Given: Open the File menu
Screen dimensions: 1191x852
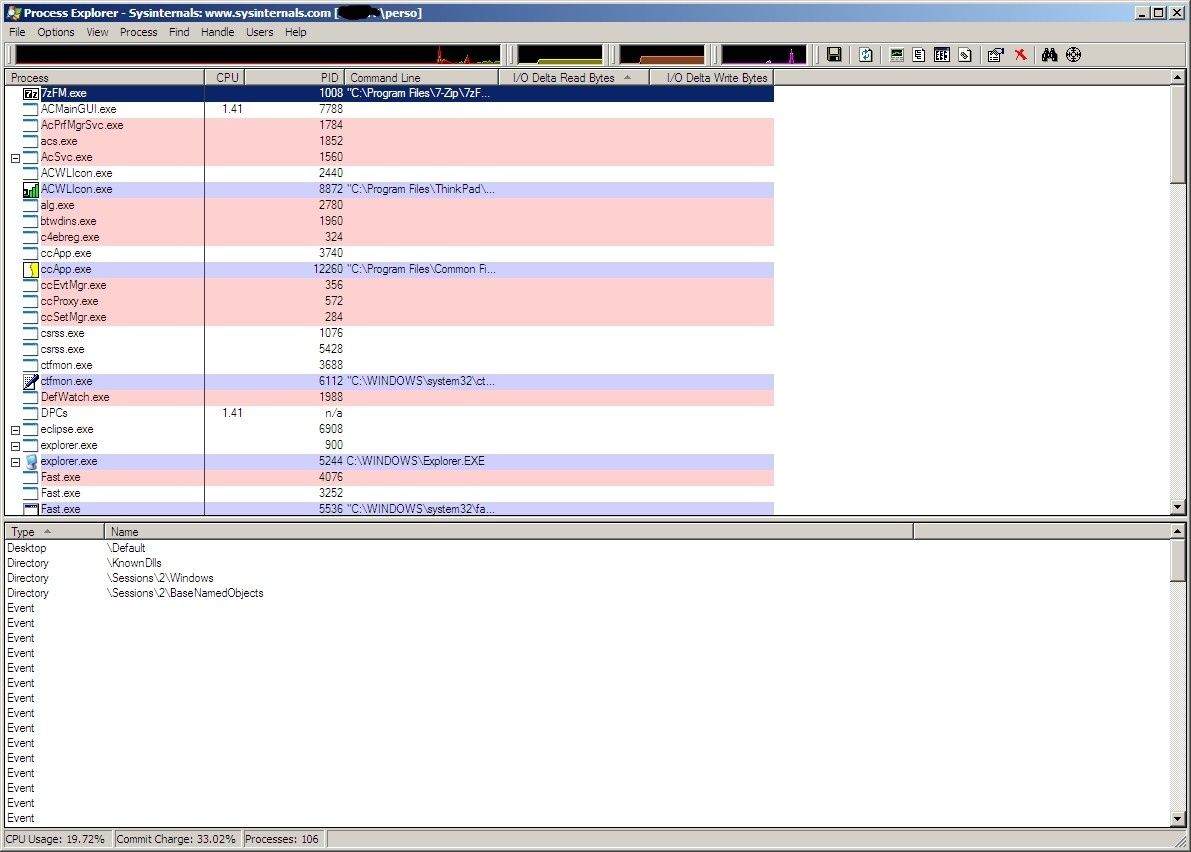Looking at the screenshot, I should (17, 32).
